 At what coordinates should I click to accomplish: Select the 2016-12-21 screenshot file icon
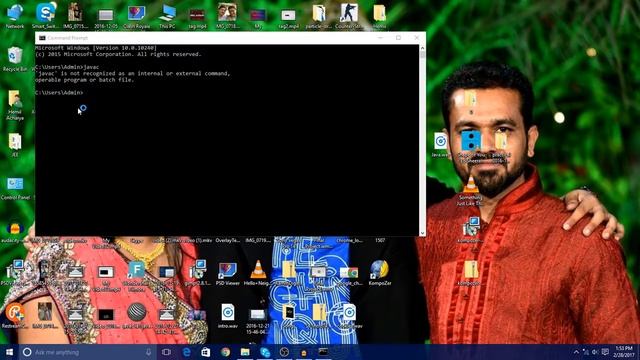pyautogui.click(x=258, y=320)
